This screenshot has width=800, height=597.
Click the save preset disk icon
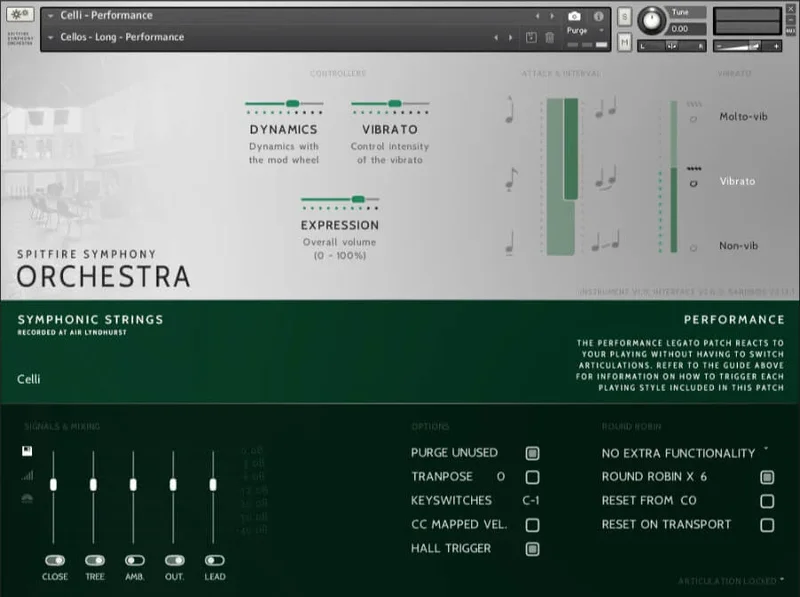[x=531, y=37]
